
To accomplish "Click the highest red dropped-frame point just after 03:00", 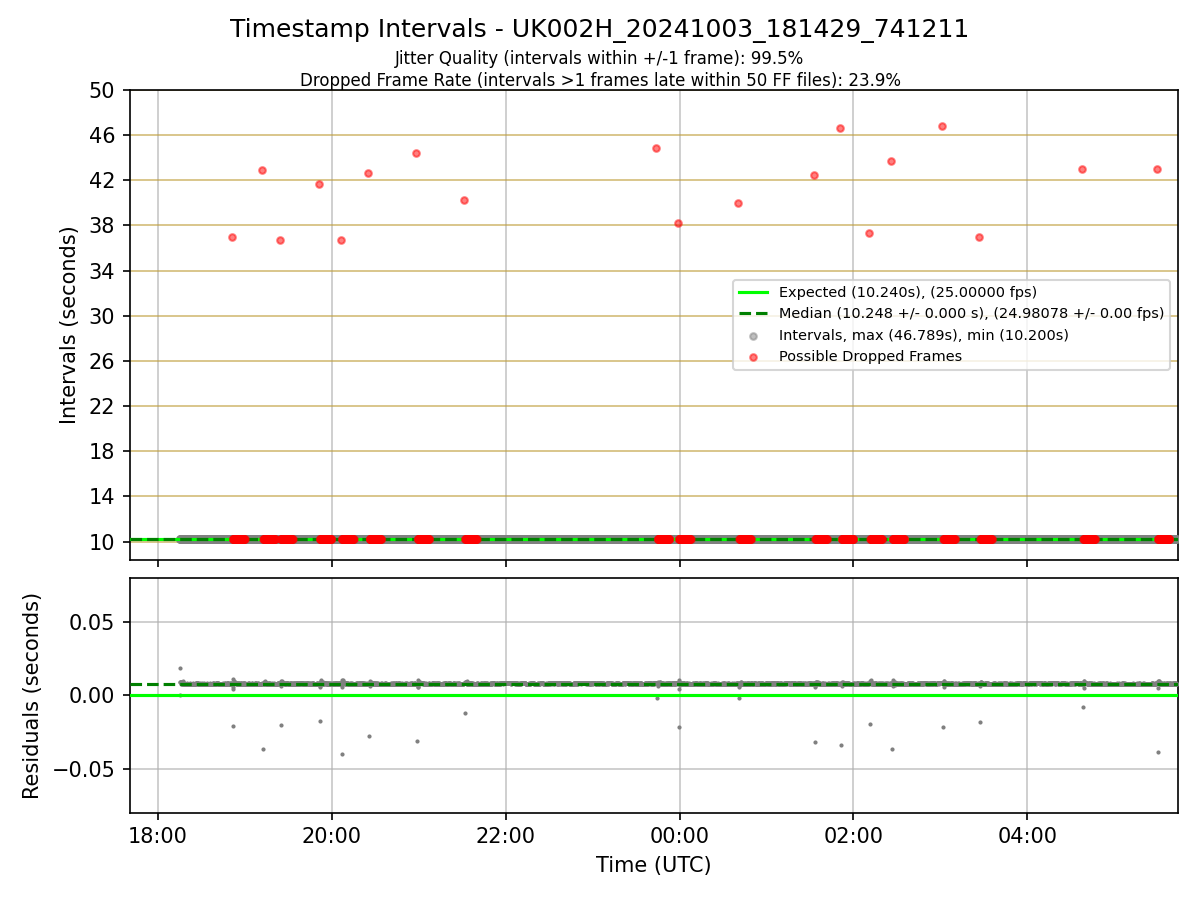I will pos(942,126).
